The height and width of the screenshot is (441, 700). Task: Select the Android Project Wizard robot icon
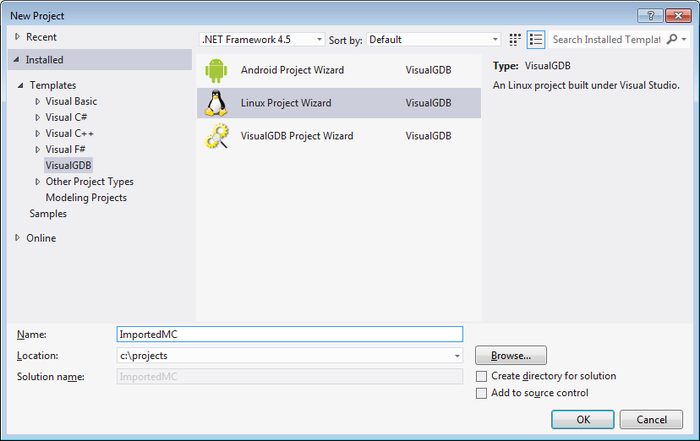coord(216,71)
